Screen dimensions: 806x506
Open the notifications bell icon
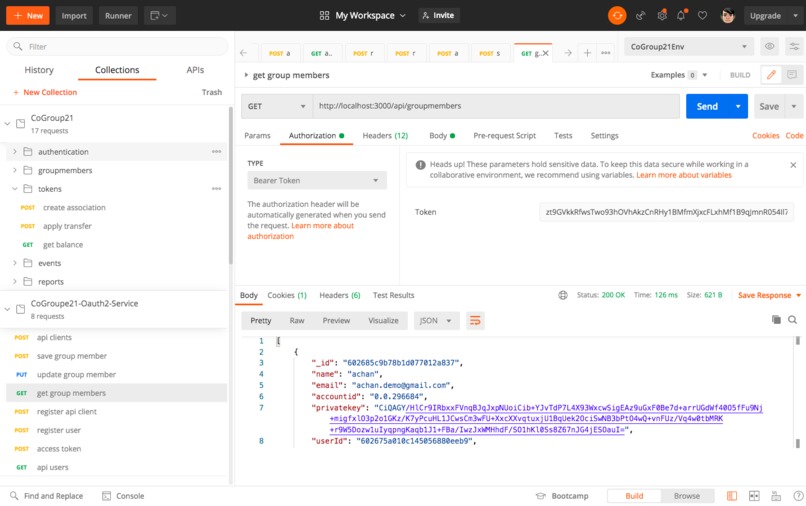click(x=681, y=15)
